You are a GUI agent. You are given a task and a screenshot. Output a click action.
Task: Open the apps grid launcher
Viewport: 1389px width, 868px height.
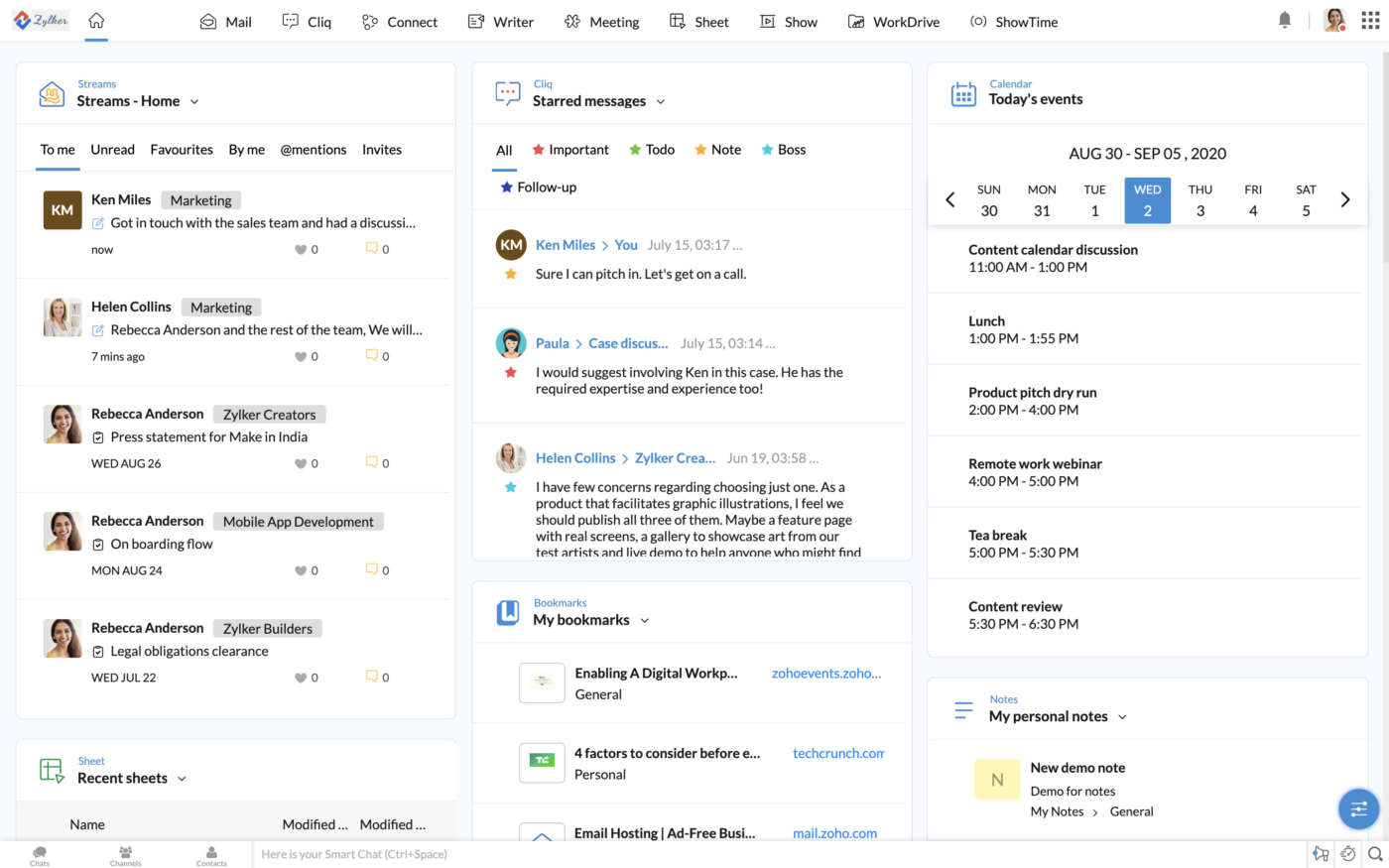tap(1369, 21)
